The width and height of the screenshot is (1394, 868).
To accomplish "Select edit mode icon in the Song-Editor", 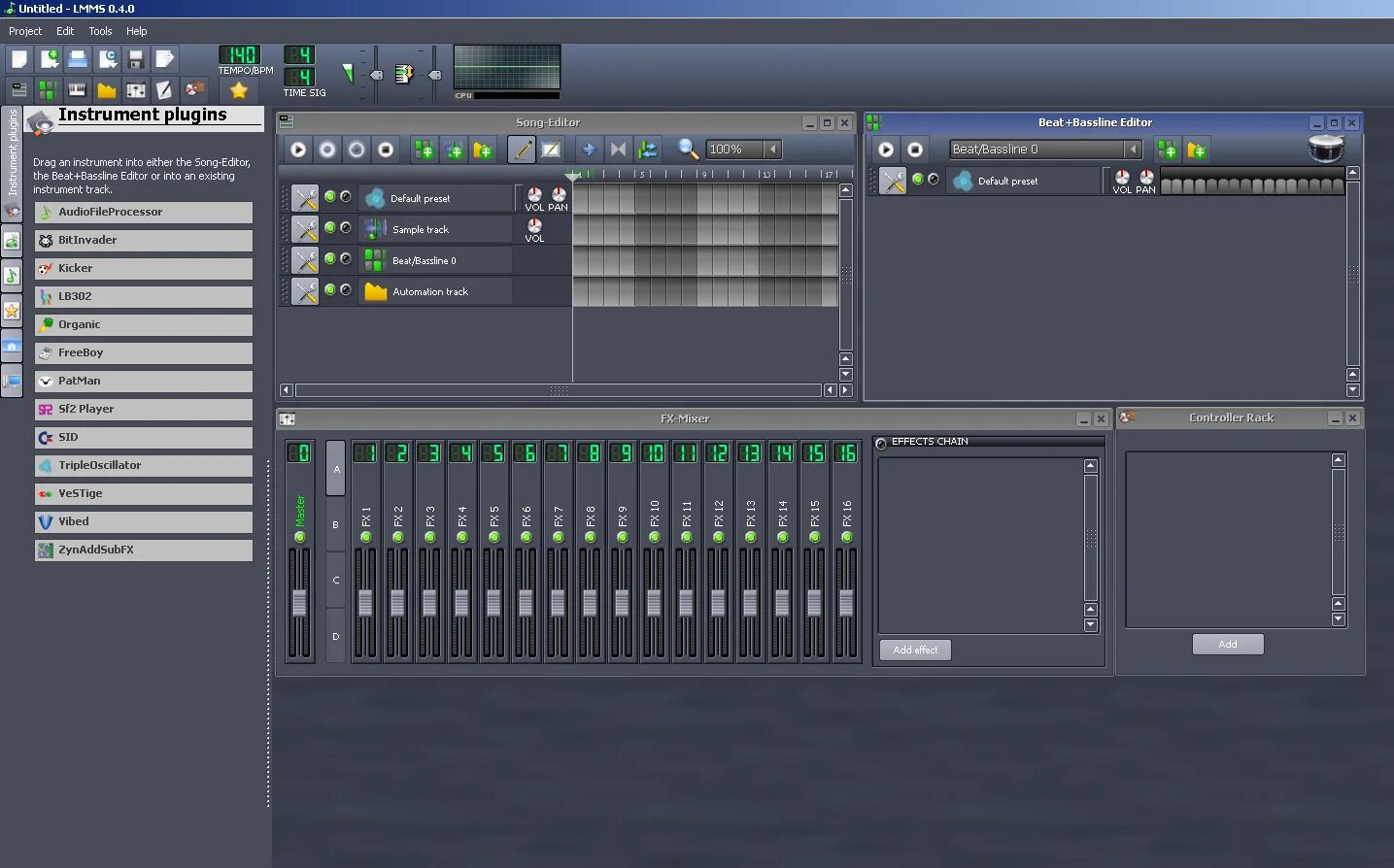I will tap(551, 150).
